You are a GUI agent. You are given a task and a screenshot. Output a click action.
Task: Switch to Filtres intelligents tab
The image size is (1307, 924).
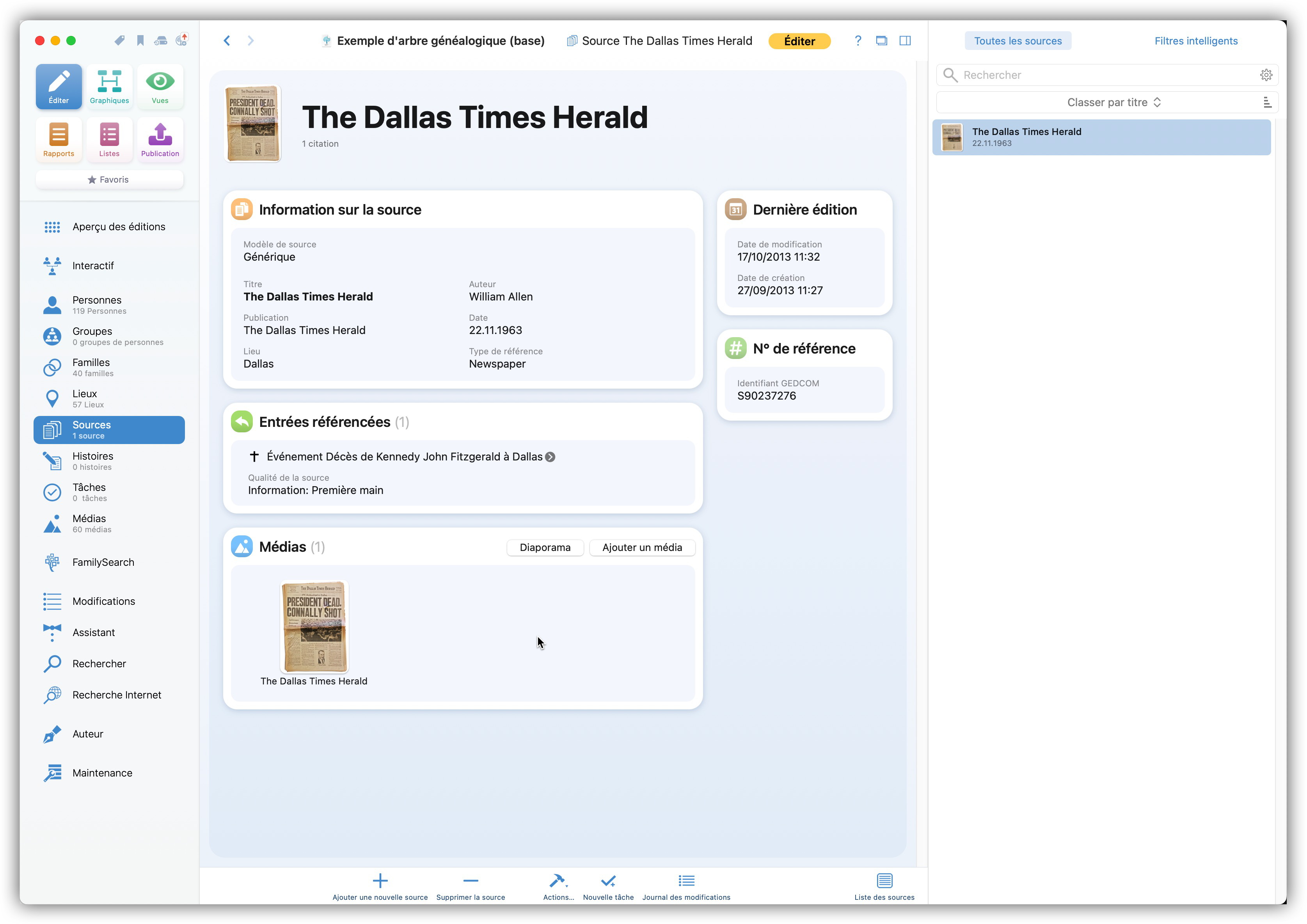coord(1196,41)
